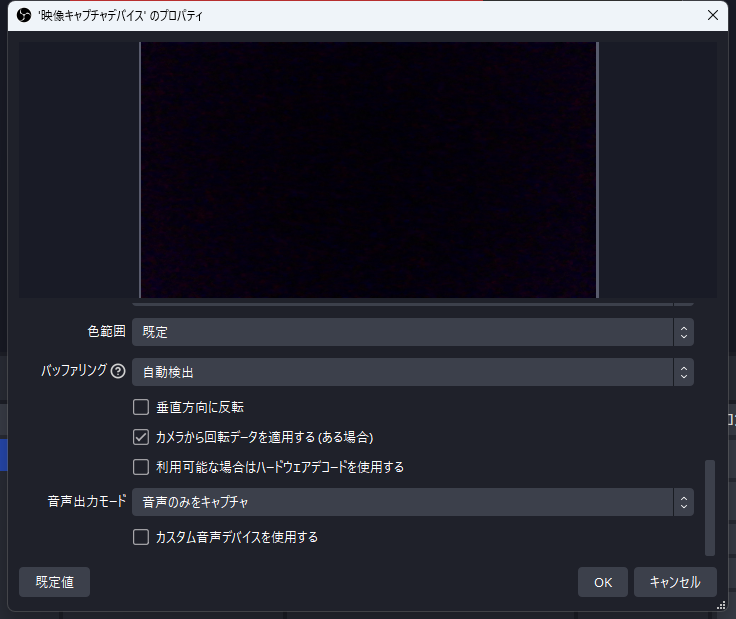Click the バッファリング help question mark icon
Image resolution: width=736 pixels, height=619 pixels.
118,372
